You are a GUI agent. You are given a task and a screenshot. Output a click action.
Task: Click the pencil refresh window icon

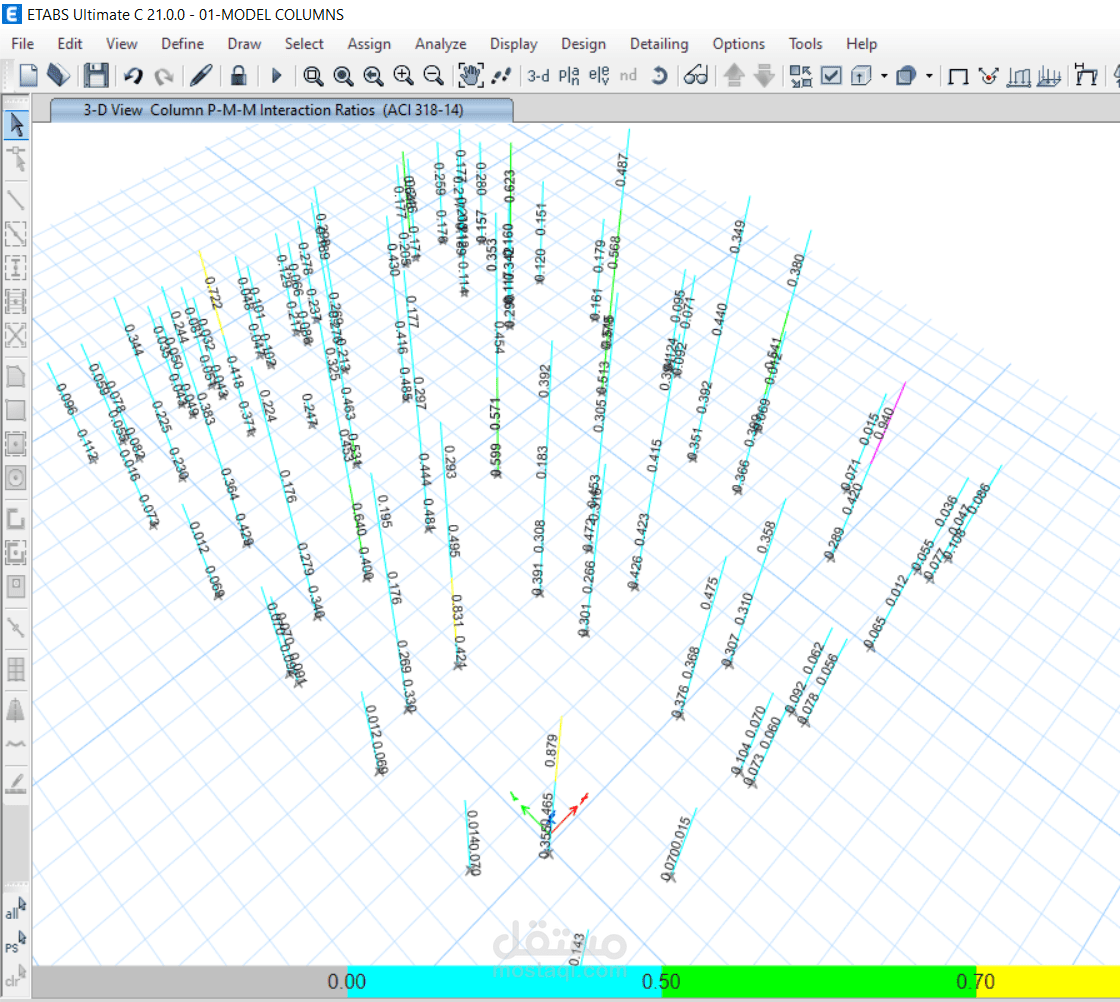(x=201, y=75)
